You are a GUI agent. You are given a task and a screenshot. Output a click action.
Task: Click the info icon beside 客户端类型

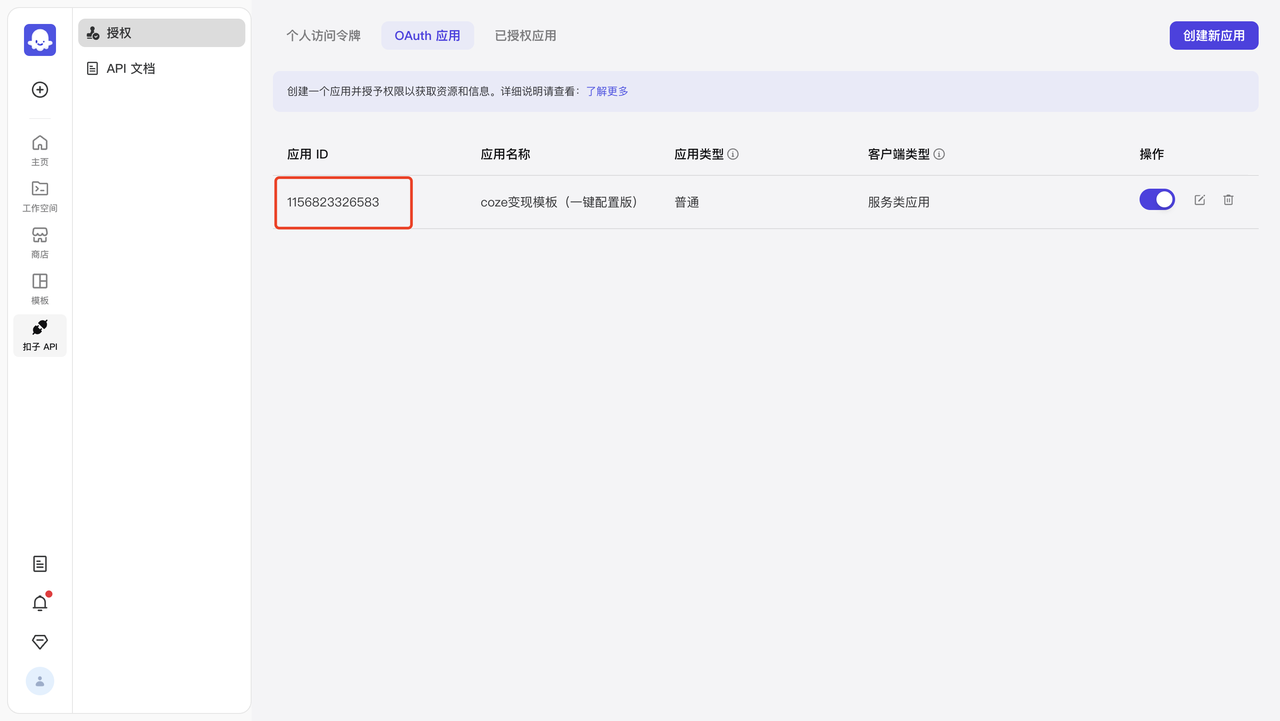pos(939,154)
